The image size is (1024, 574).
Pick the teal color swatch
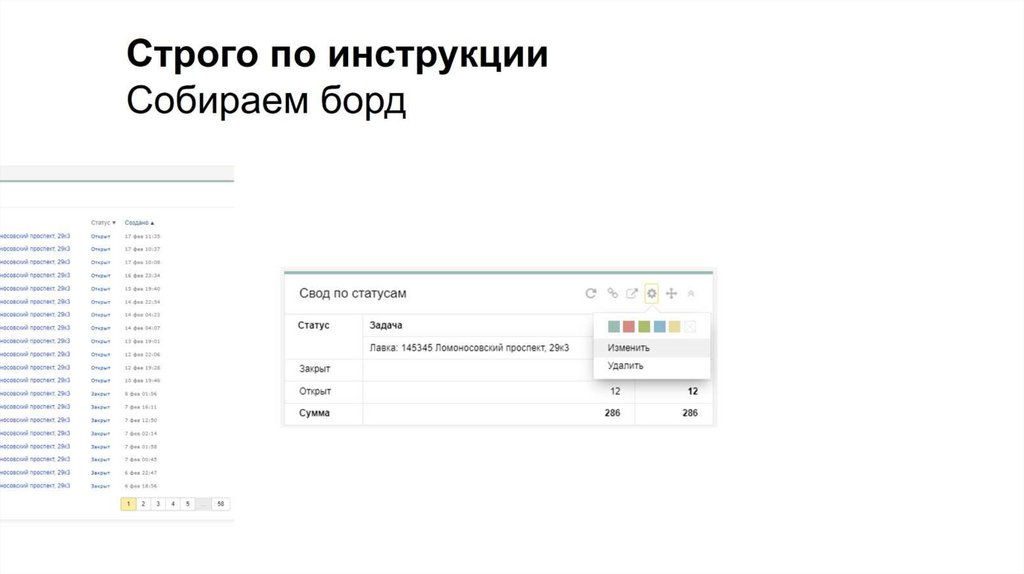(x=614, y=326)
